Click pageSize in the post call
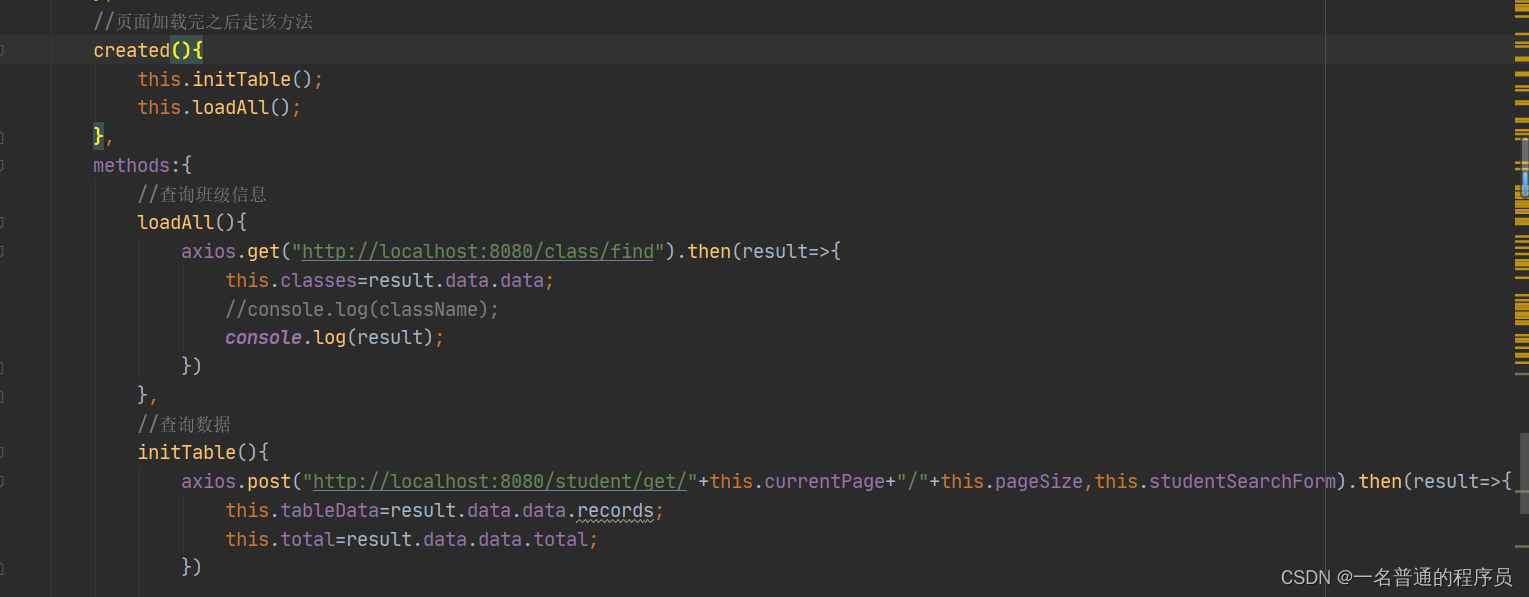Screen dimensions: 1529x597 [x=1040, y=481]
